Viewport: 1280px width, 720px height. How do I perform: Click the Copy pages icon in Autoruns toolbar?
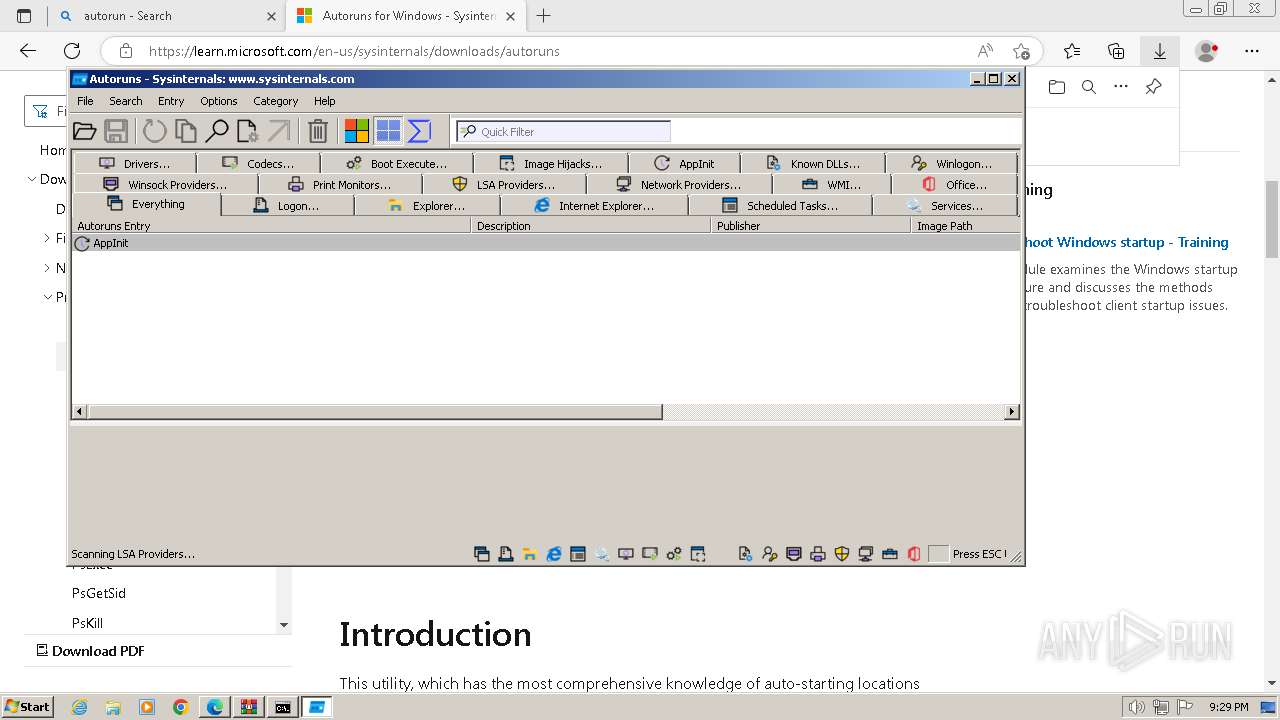tap(185, 131)
